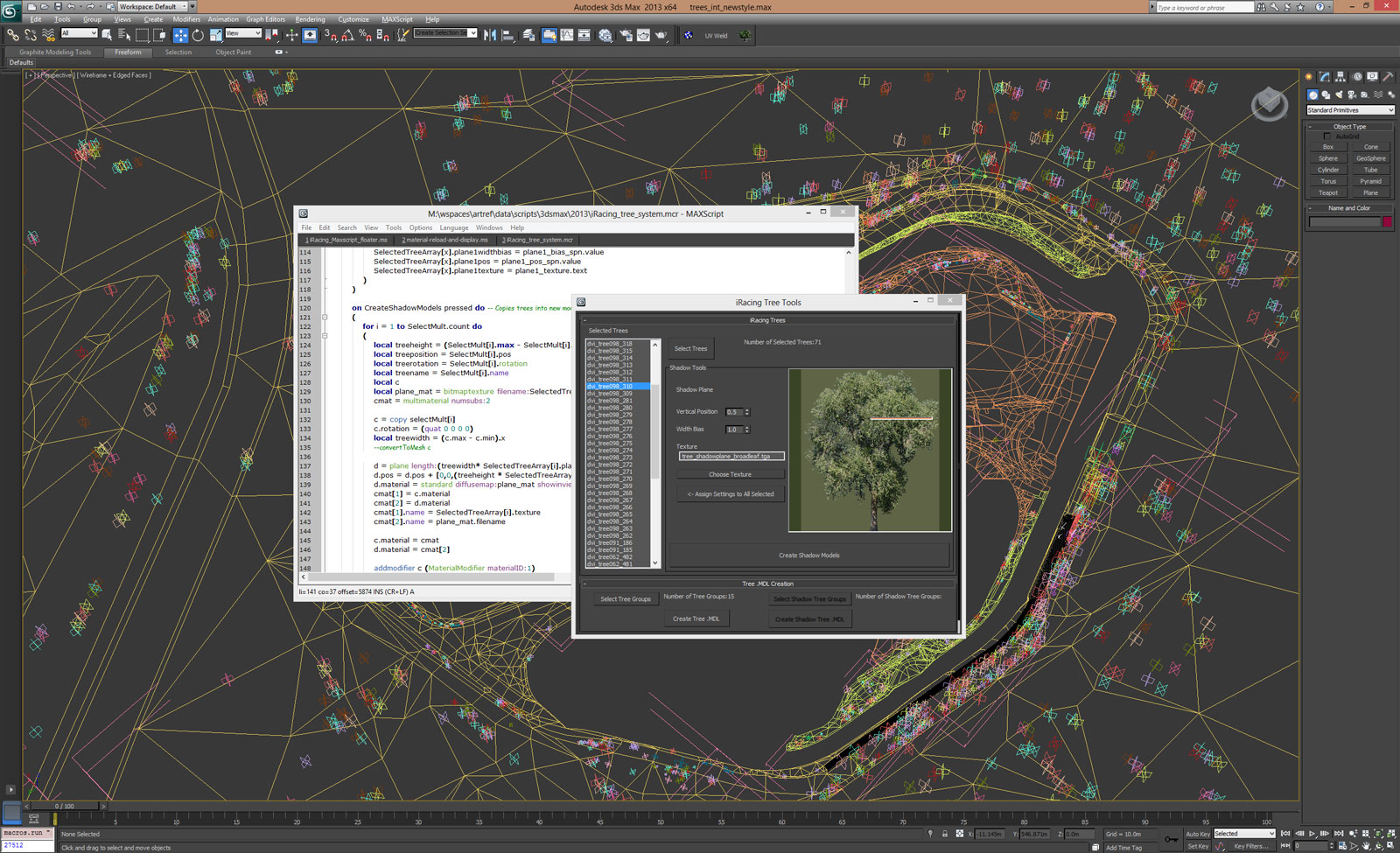1400x853 pixels.
Task: Click the 3ds Max application logo button
Action: (x=10, y=10)
